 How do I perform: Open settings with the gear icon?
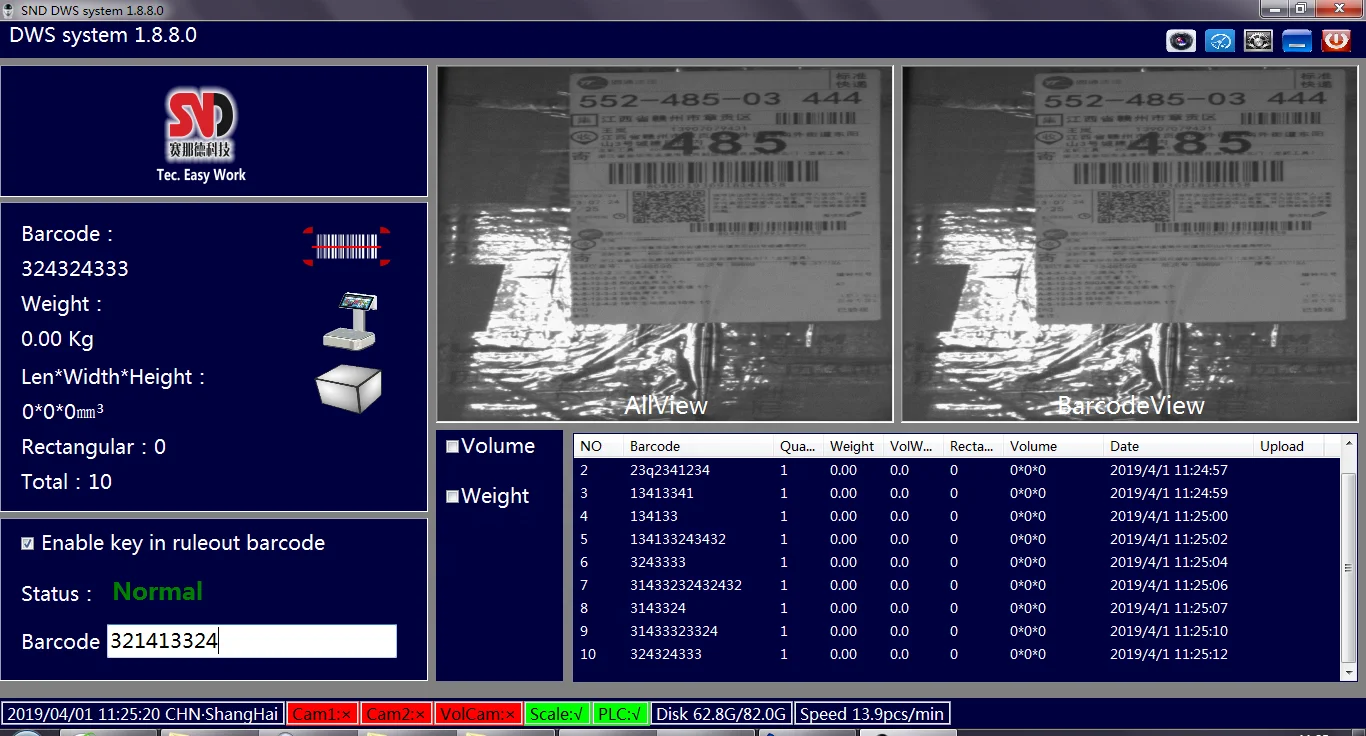[x=1258, y=41]
